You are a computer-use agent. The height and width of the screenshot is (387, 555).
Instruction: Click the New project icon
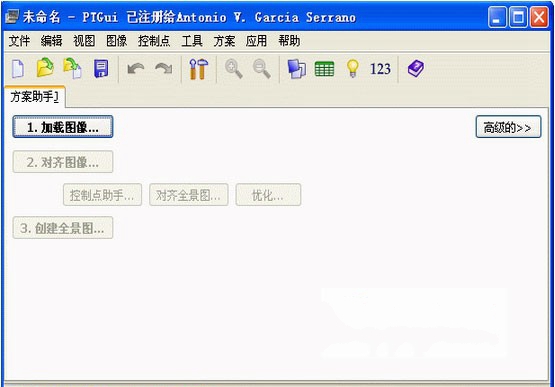point(18,68)
